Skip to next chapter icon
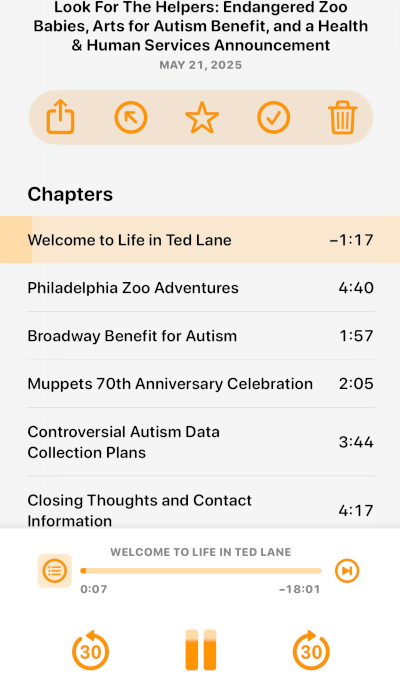Viewport: 400px width, 694px height. pos(347,571)
